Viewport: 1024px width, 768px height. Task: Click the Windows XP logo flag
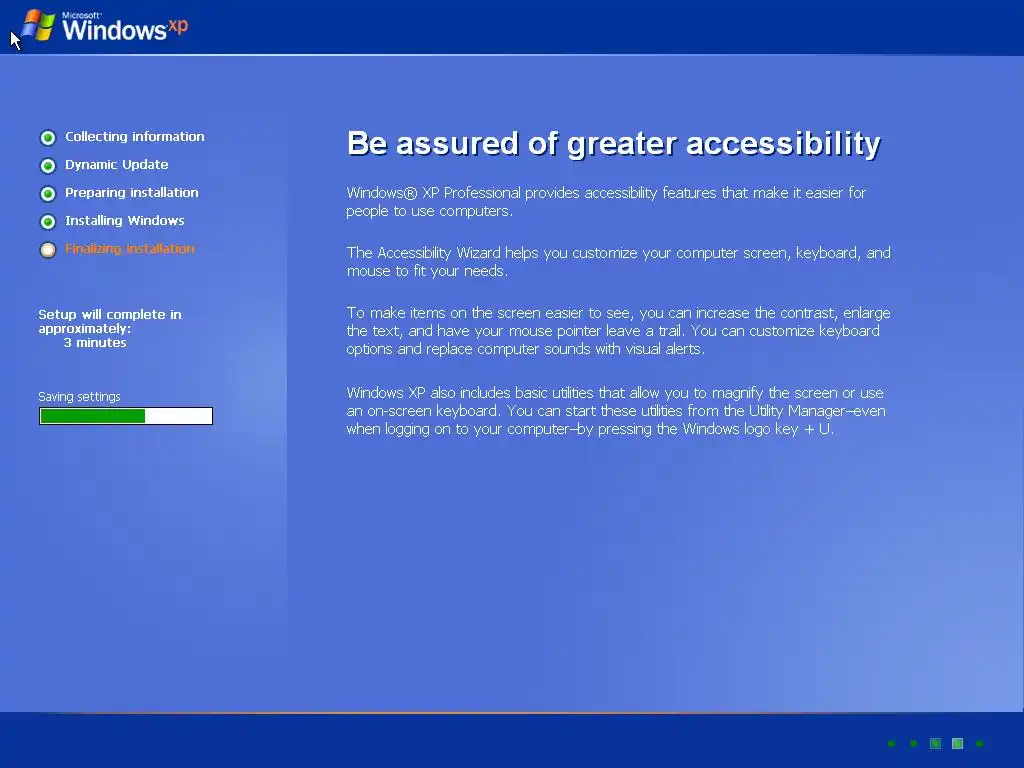click(x=38, y=25)
